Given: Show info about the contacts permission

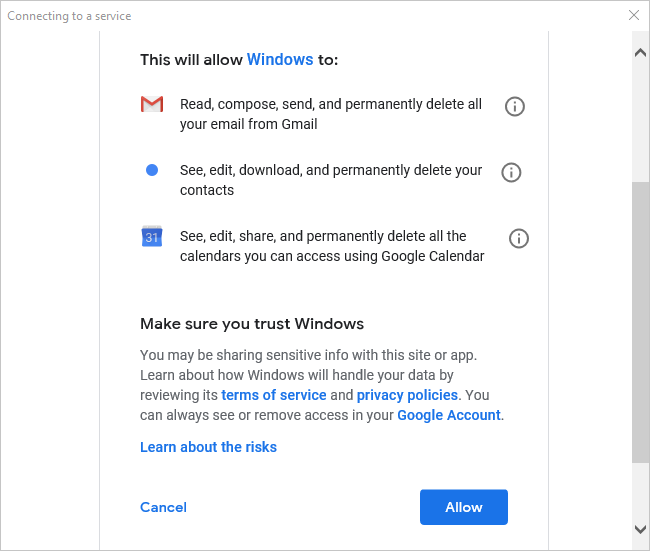Looking at the screenshot, I should point(511,172).
